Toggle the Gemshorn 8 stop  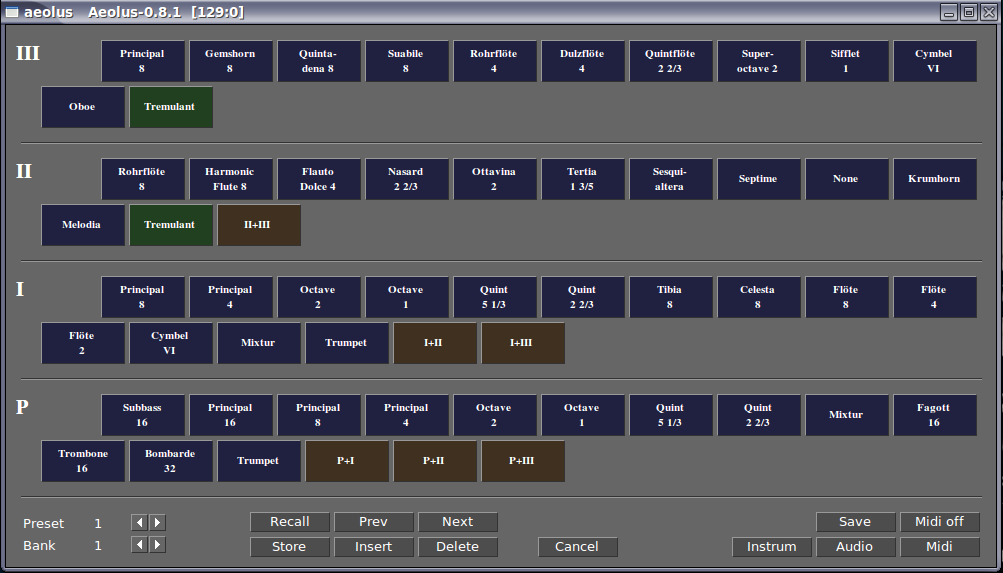tap(231, 61)
